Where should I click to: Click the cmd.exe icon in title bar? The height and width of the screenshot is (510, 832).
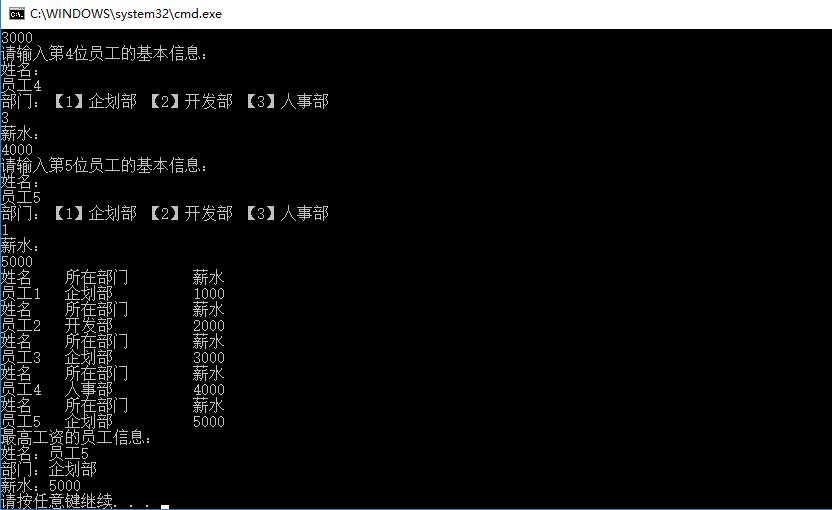[x=17, y=14]
